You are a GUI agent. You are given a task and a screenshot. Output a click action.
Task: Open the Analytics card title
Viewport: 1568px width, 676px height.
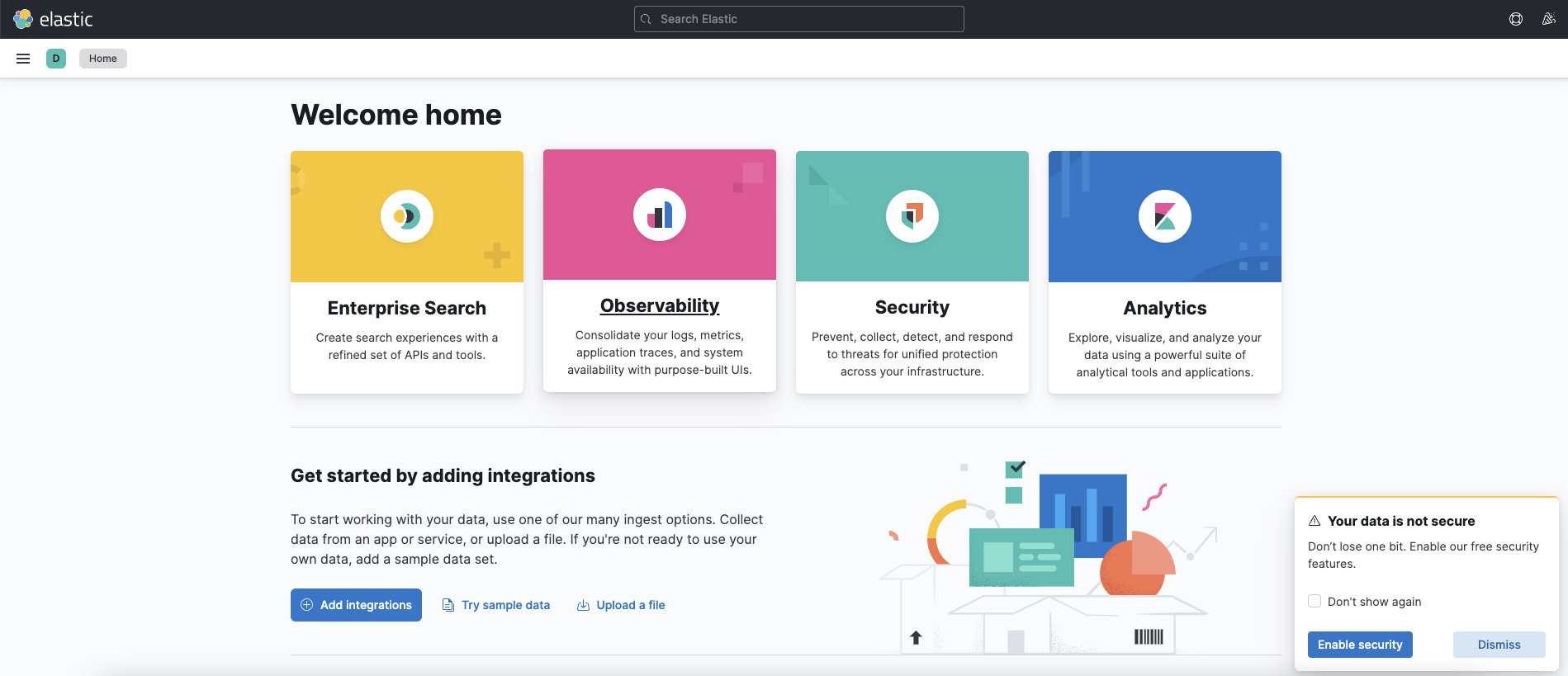(1165, 308)
